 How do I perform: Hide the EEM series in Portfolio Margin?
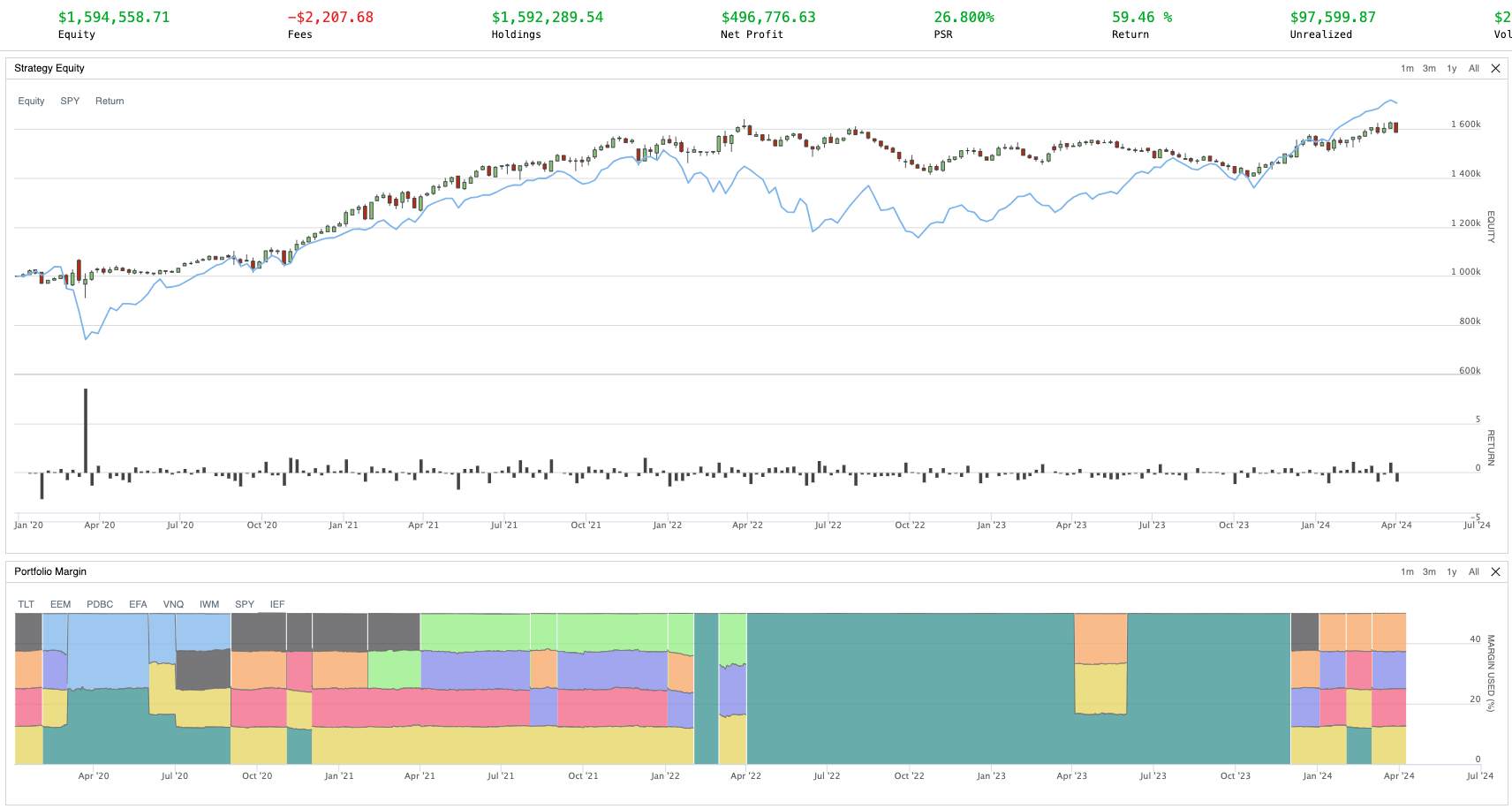pos(60,605)
